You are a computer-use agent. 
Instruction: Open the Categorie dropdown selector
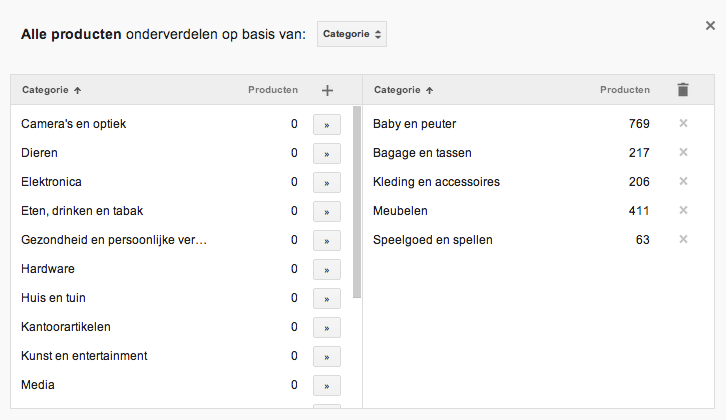[x=352, y=34]
